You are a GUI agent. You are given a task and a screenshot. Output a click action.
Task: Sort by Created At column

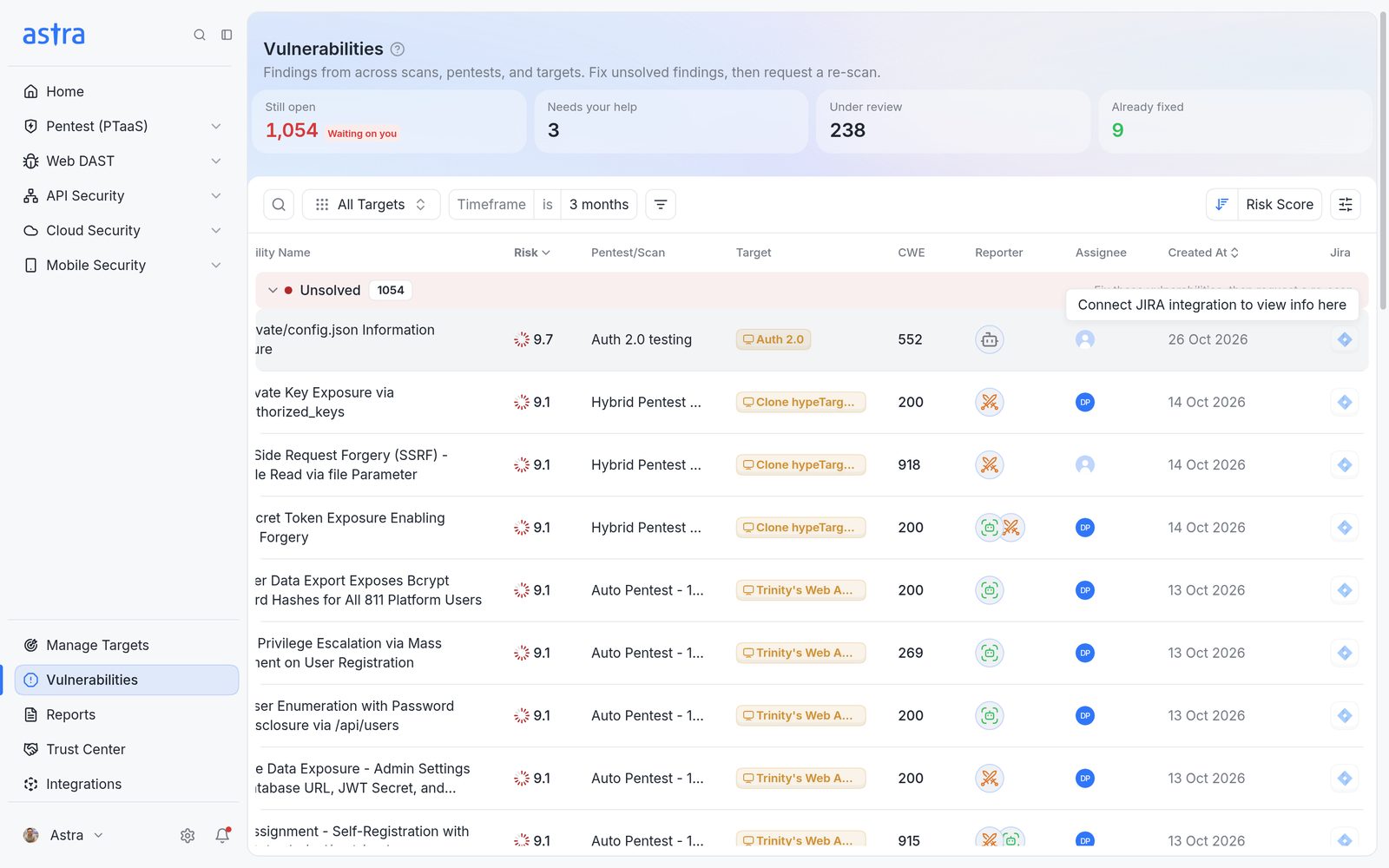(1203, 253)
